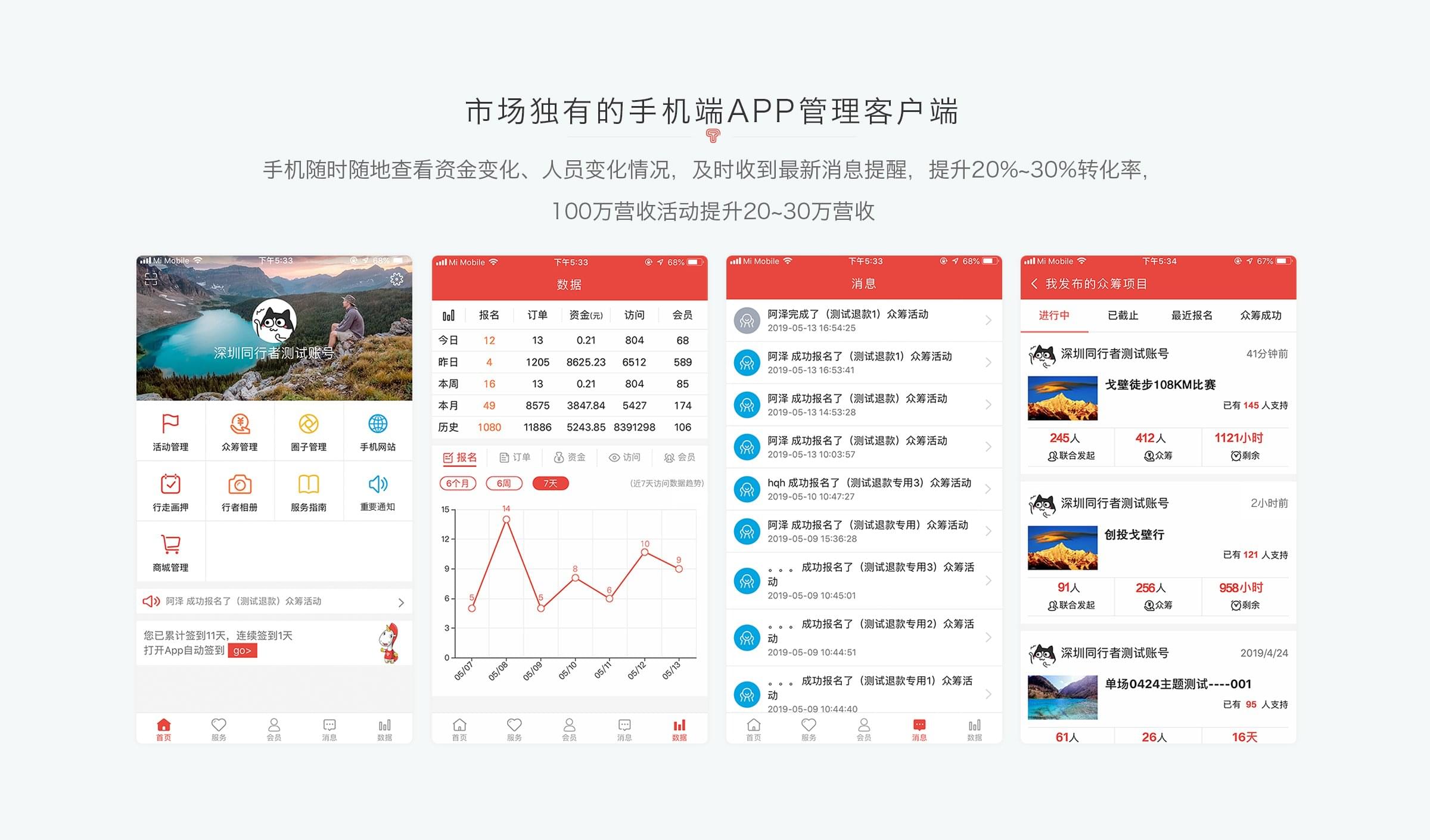Tap 首页 tab in data screen bottom bar
The width and height of the screenshot is (1430, 840).
459,729
